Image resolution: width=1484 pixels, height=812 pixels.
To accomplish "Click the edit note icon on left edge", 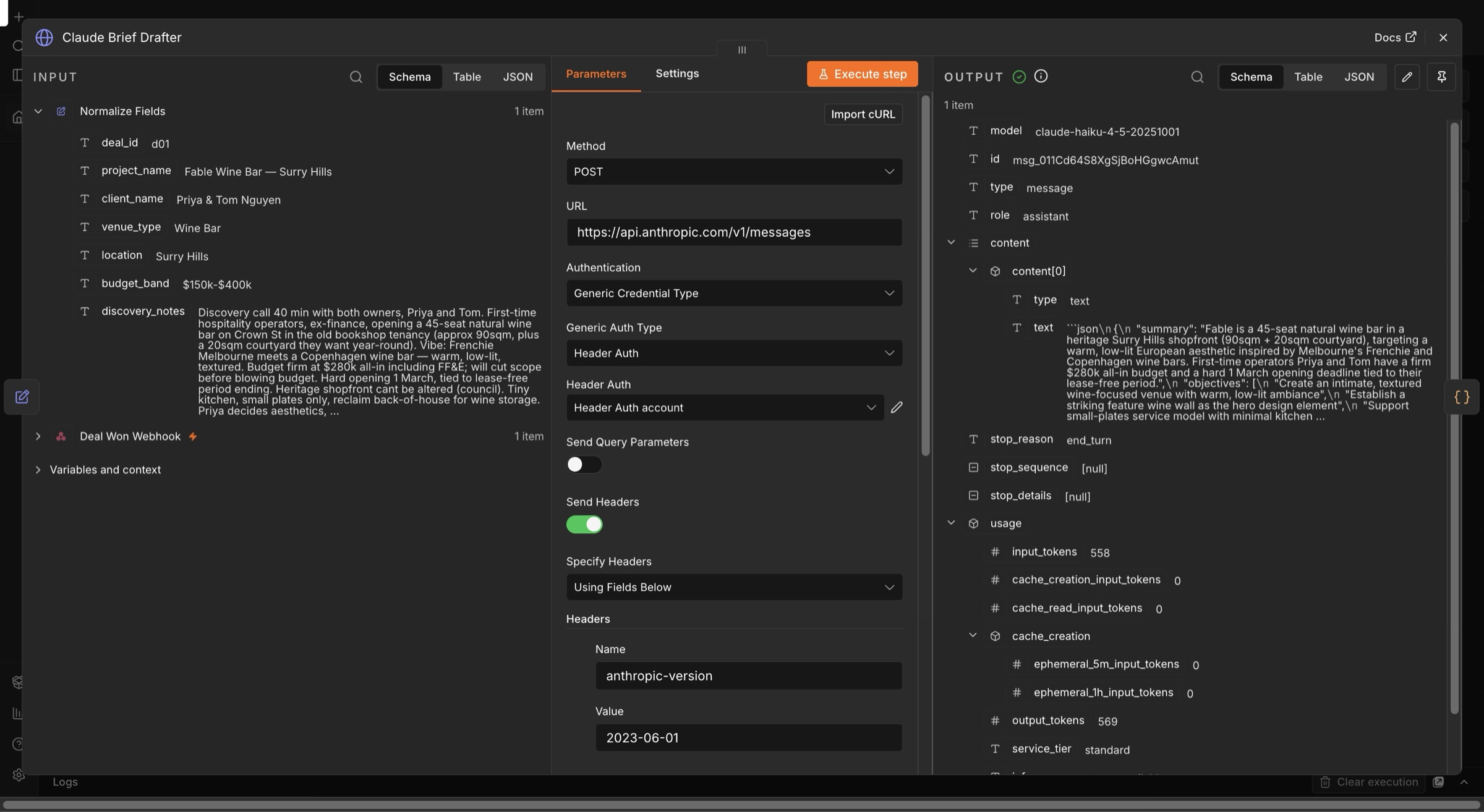I will coord(22,397).
